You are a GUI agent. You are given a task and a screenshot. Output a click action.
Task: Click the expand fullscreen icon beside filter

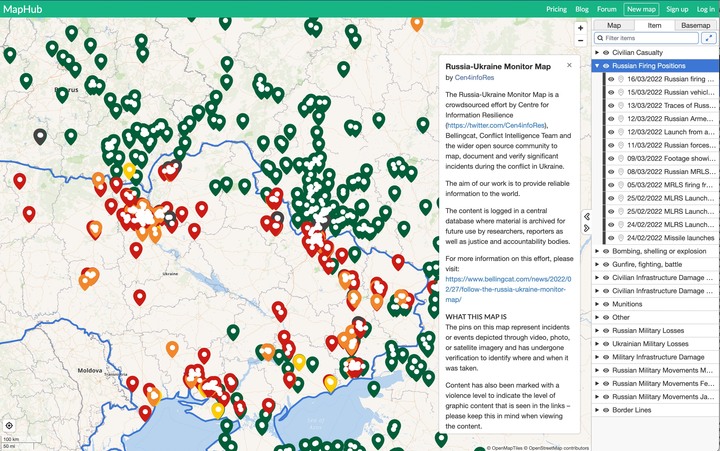click(x=709, y=38)
